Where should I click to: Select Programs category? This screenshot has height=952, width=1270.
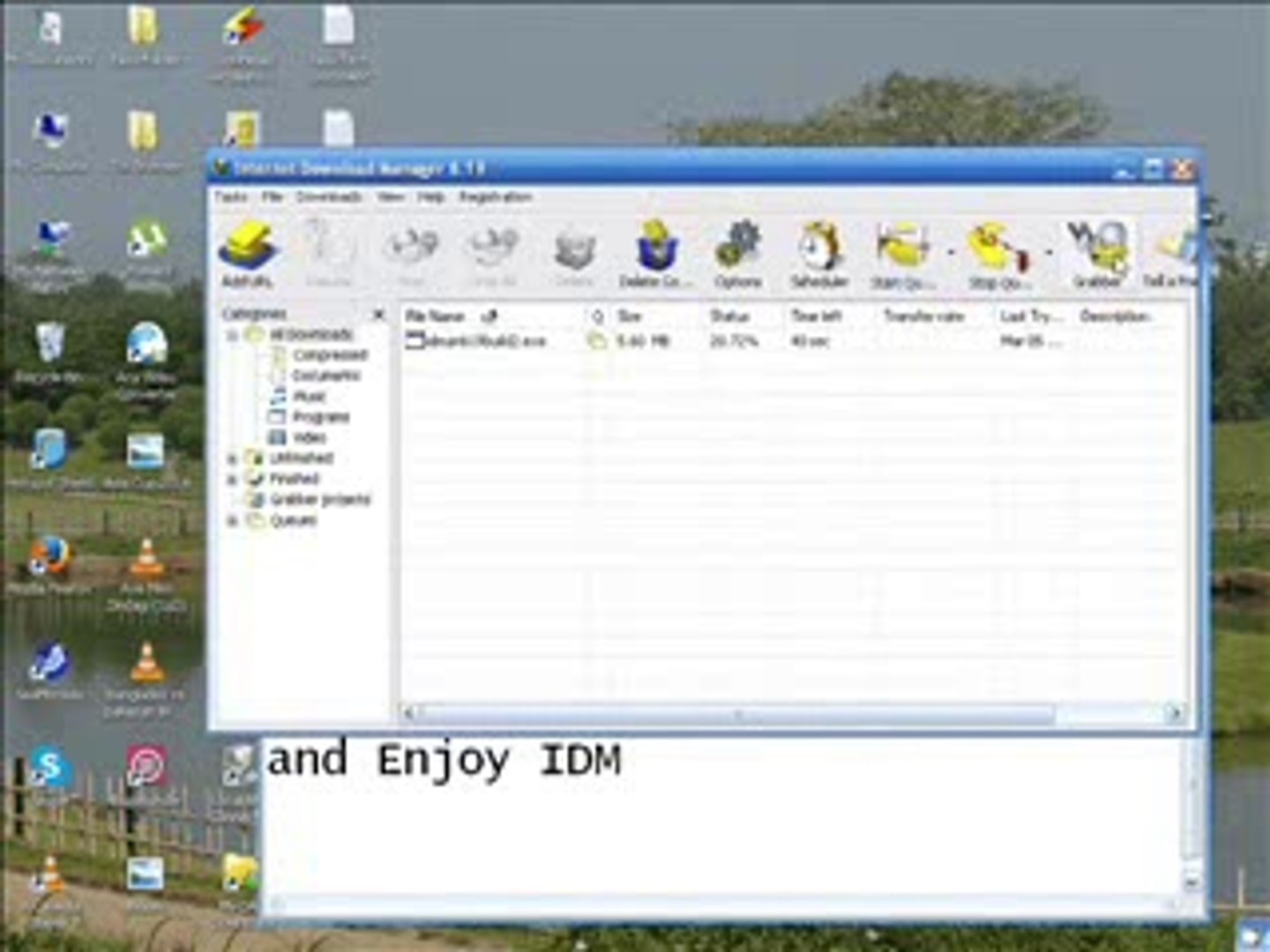(x=321, y=417)
